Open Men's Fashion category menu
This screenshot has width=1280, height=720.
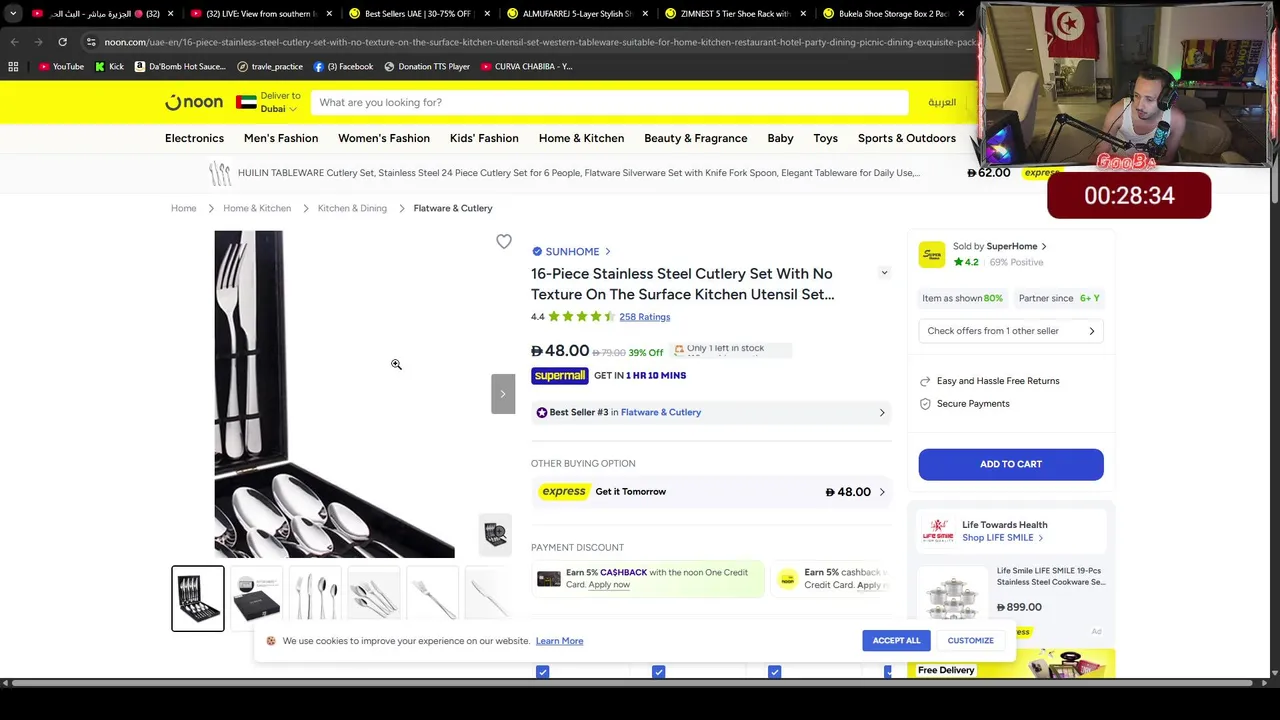(x=281, y=138)
